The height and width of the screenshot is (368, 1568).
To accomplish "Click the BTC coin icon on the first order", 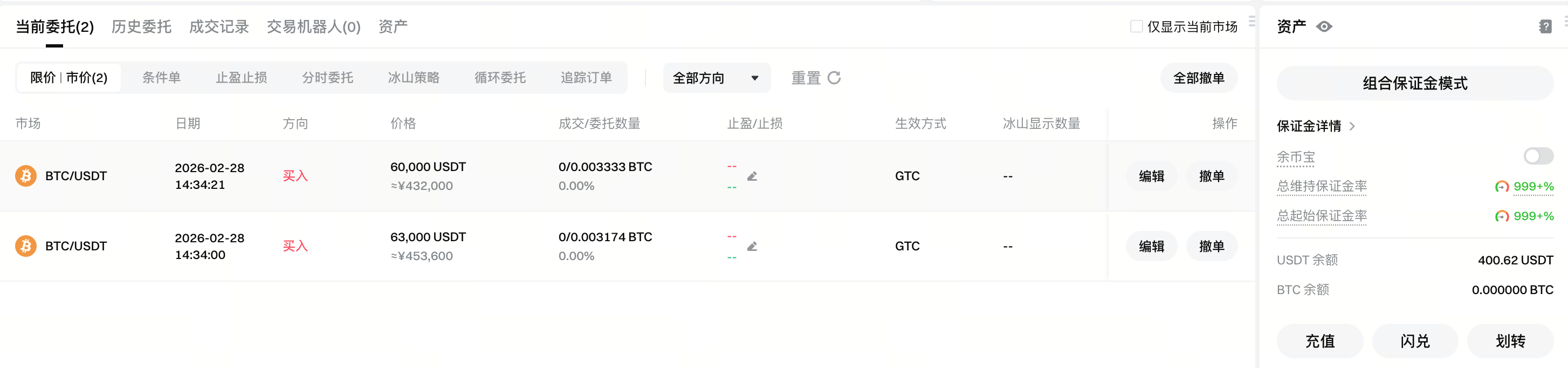I will (x=25, y=175).
